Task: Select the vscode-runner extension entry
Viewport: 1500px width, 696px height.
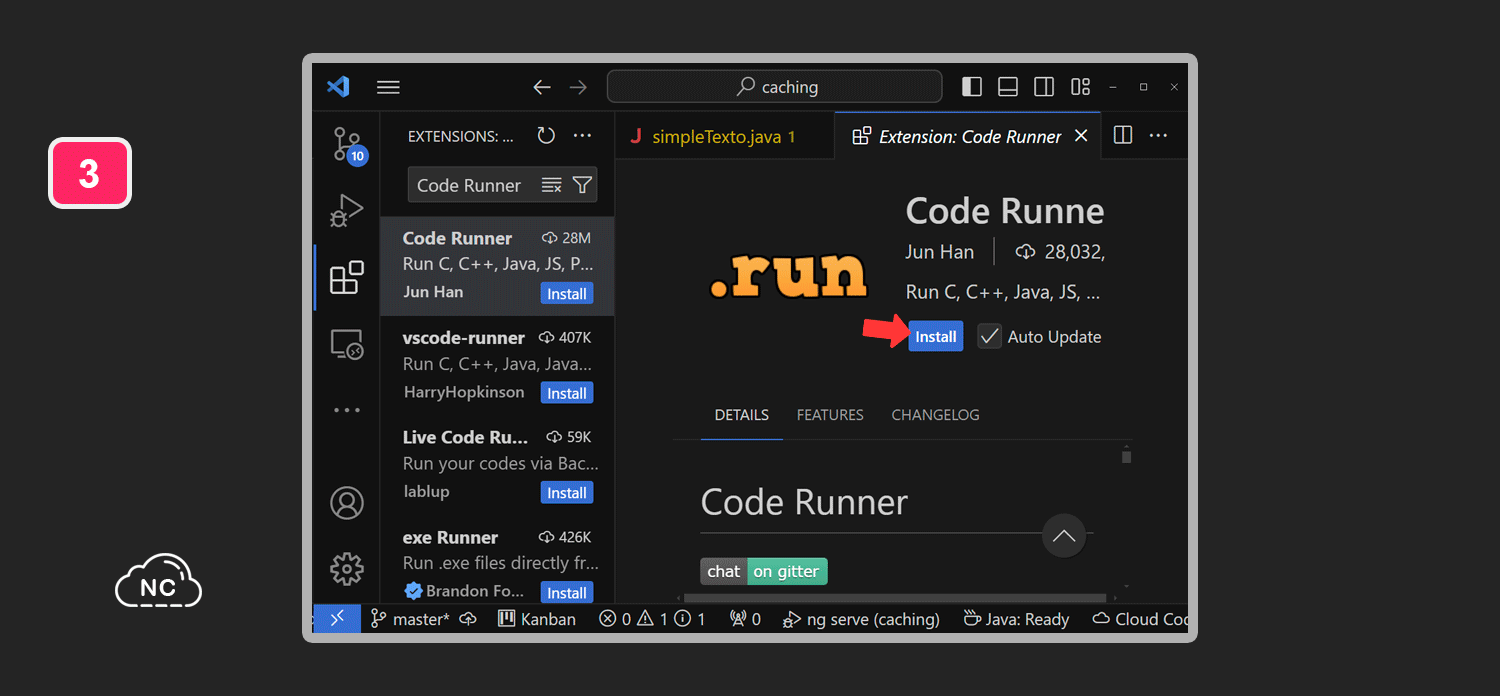Action: (497, 366)
